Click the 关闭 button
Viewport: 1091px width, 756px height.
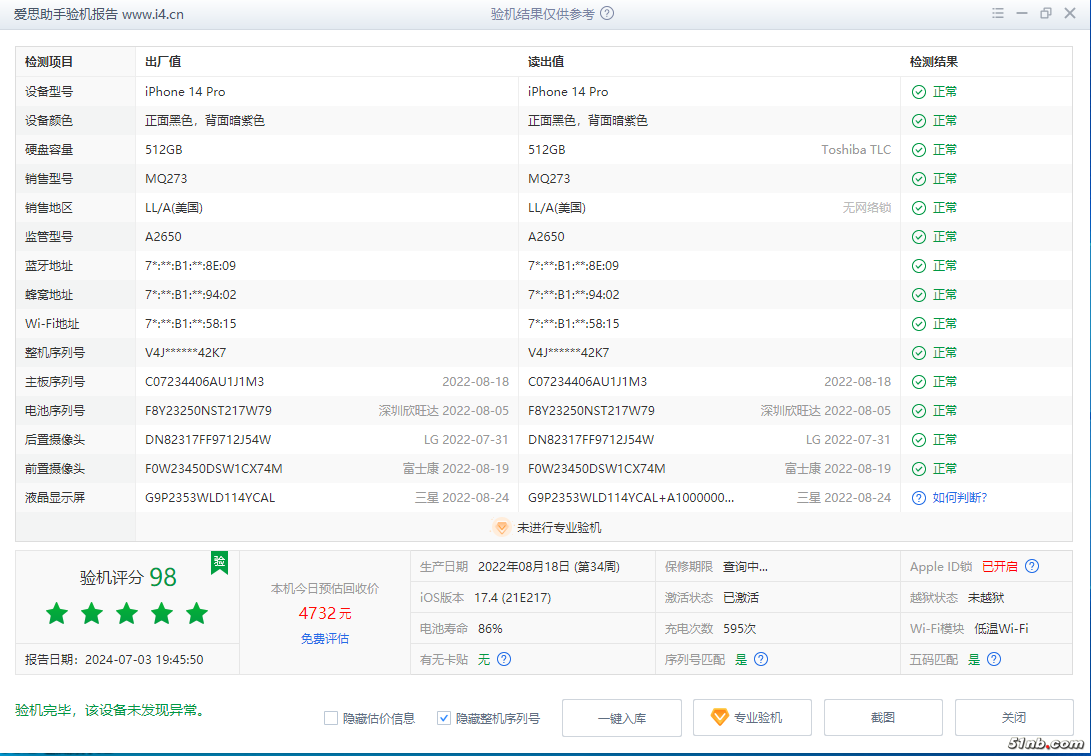point(1014,718)
